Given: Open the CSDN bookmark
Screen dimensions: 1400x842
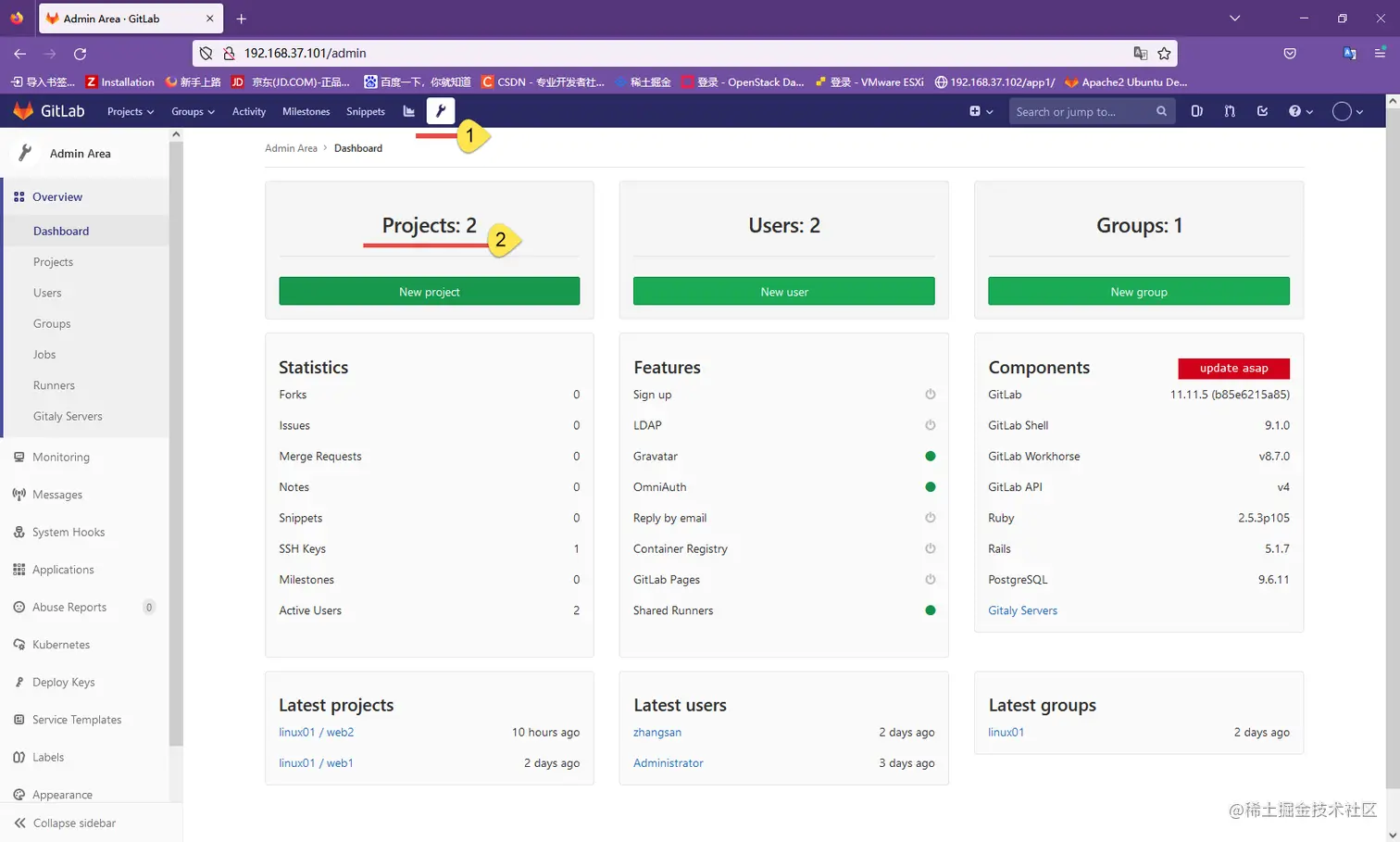Looking at the screenshot, I should click(x=543, y=82).
